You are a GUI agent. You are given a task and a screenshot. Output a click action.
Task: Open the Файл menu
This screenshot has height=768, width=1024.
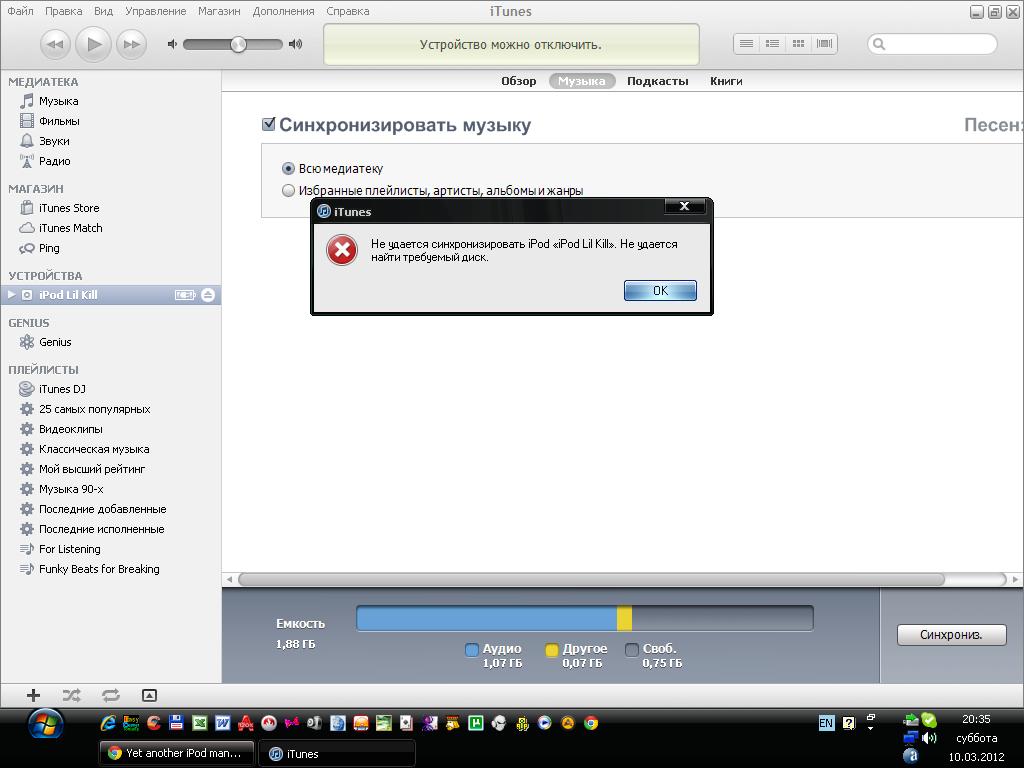coord(20,11)
